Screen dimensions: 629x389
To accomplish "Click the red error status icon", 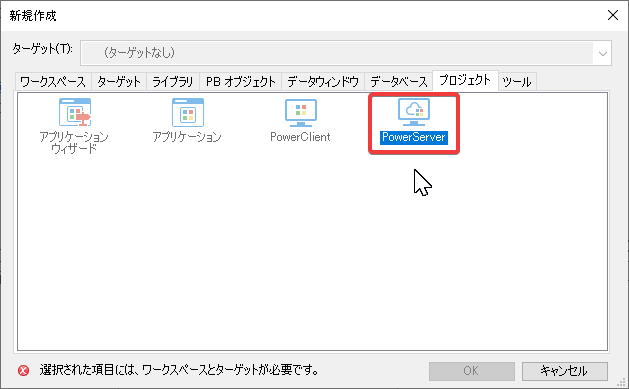I will 24,371.
